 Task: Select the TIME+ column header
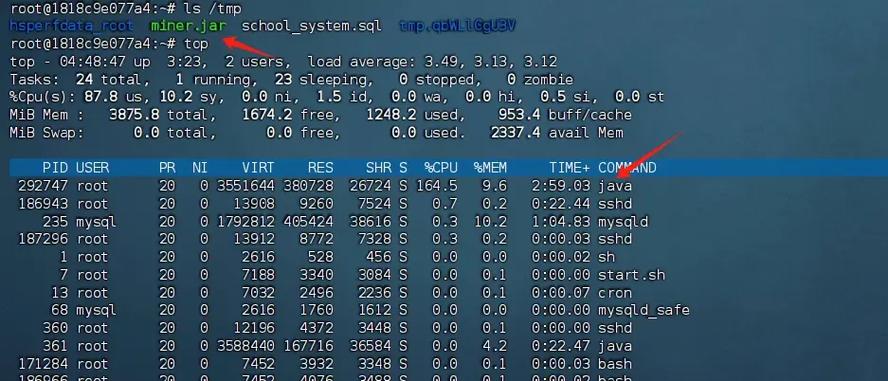pyautogui.click(x=569, y=168)
